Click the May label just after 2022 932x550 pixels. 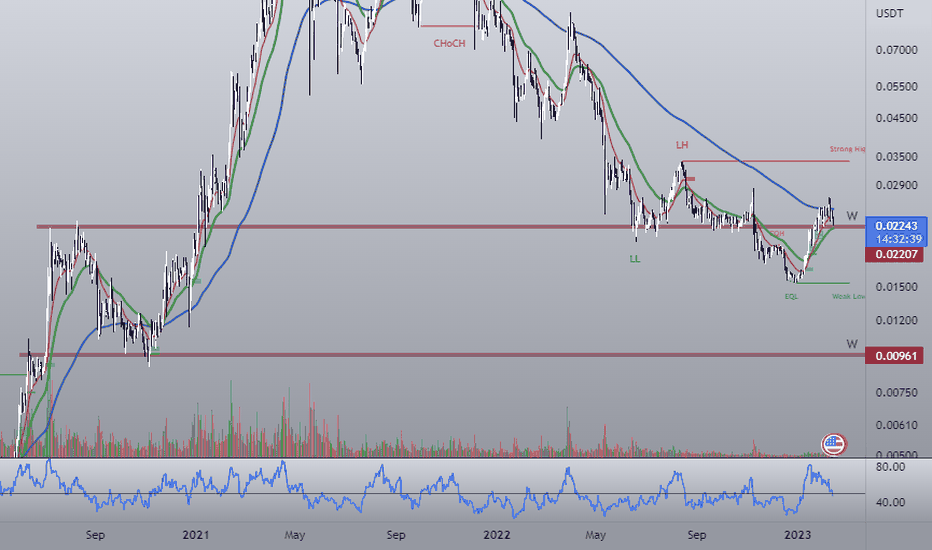click(595, 535)
